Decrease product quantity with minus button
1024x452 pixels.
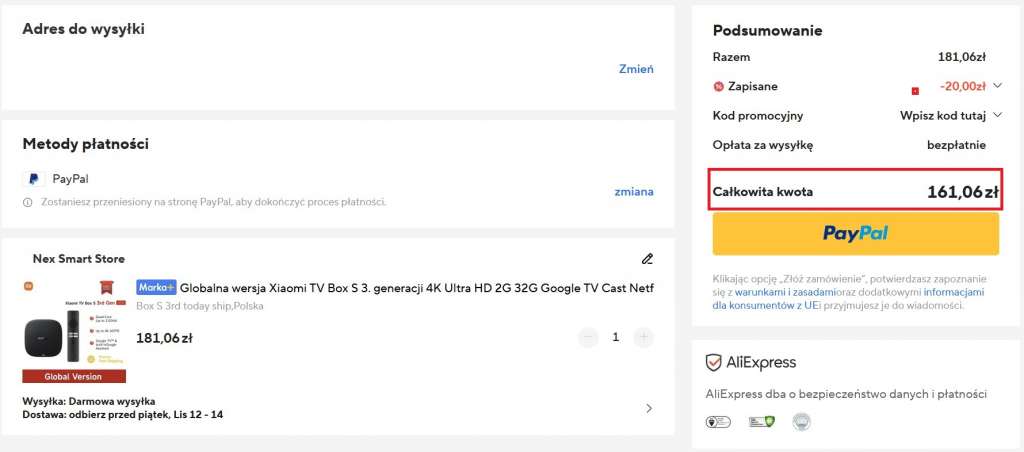(x=588, y=337)
